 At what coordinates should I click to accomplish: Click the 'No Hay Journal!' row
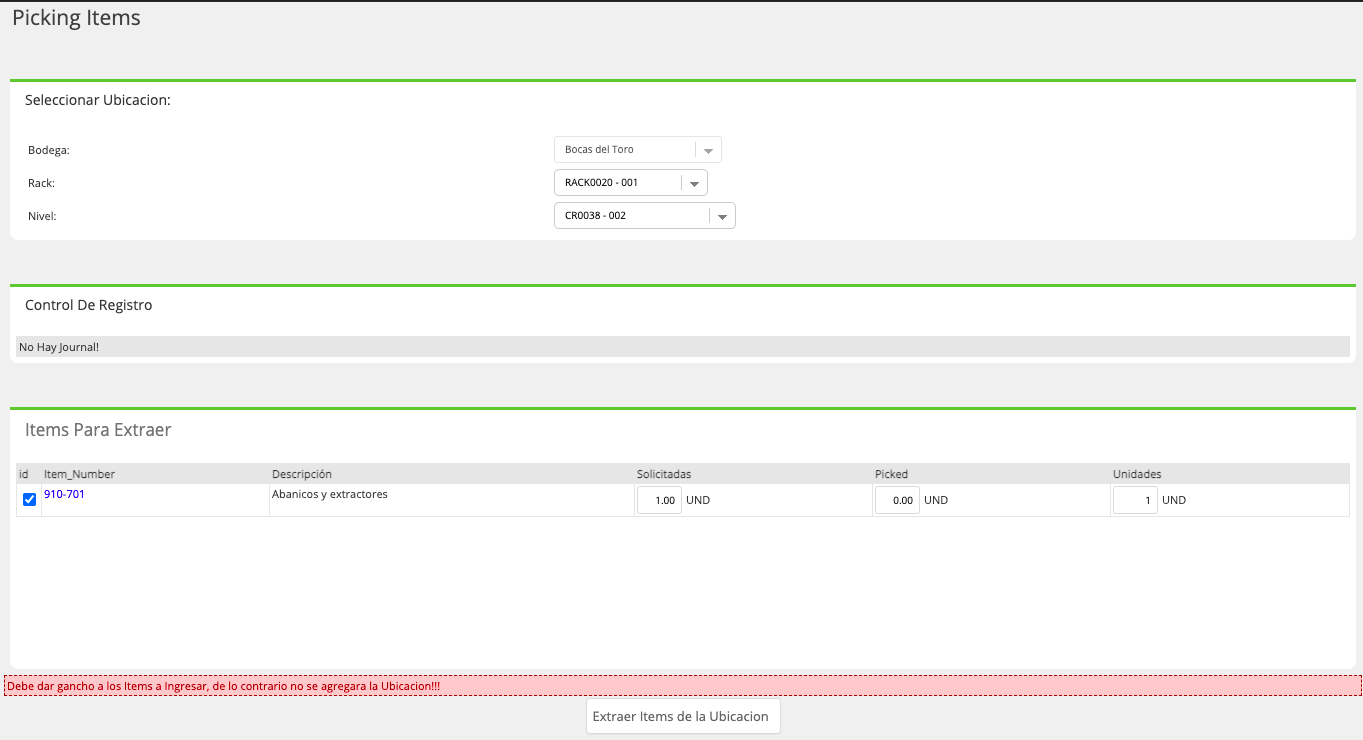click(683, 347)
